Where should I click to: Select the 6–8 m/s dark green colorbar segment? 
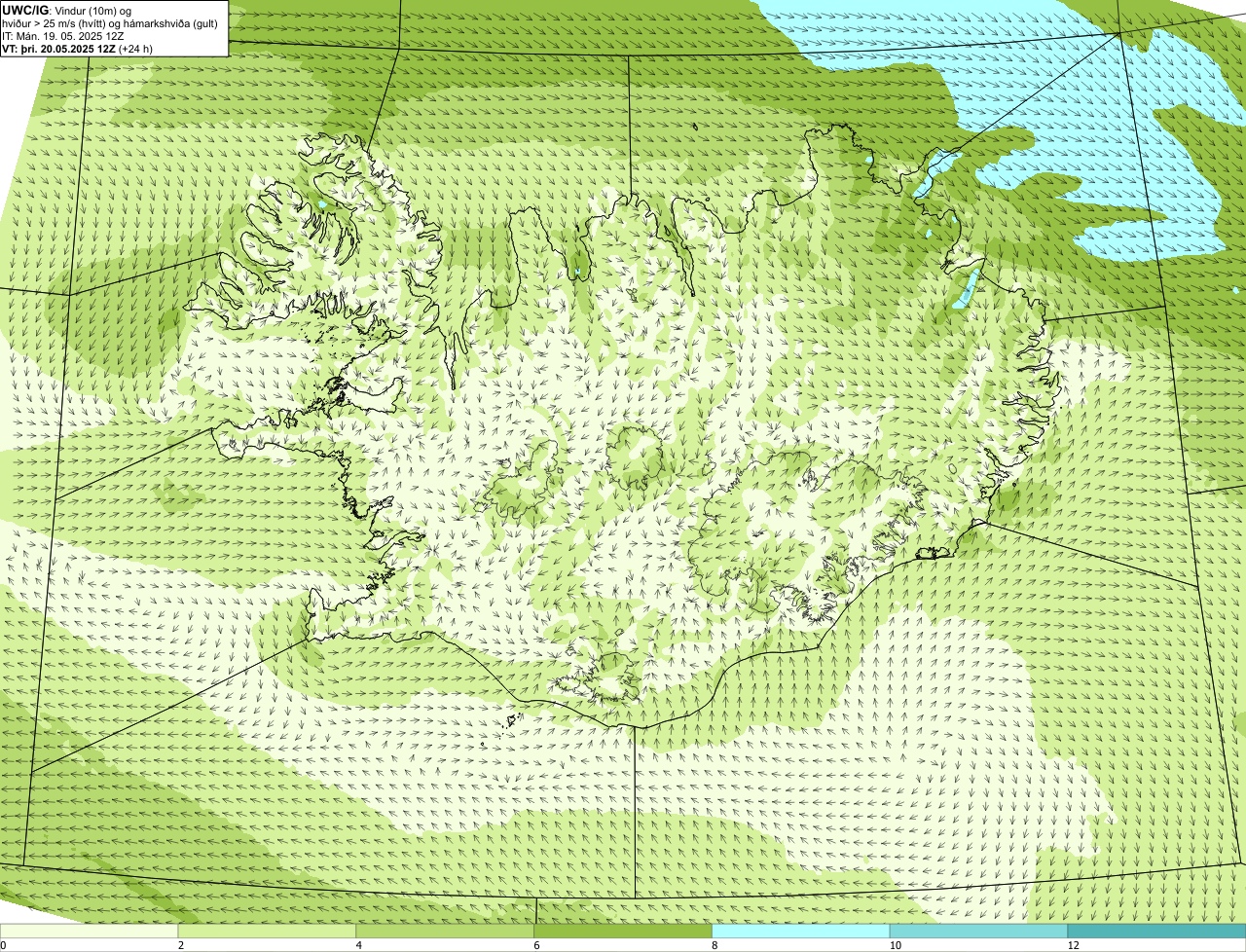click(623, 932)
